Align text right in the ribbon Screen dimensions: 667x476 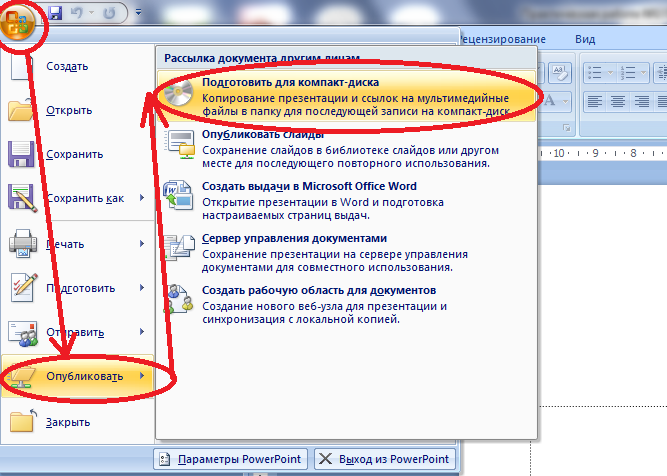[641, 102]
